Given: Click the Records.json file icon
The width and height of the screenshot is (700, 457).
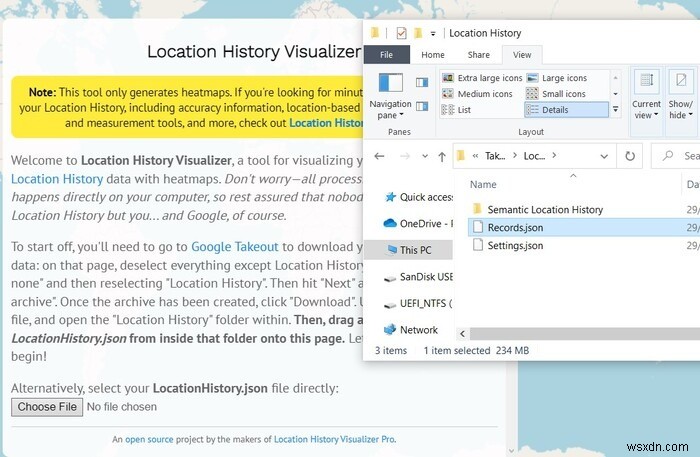Looking at the screenshot, I should [x=478, y=227].
